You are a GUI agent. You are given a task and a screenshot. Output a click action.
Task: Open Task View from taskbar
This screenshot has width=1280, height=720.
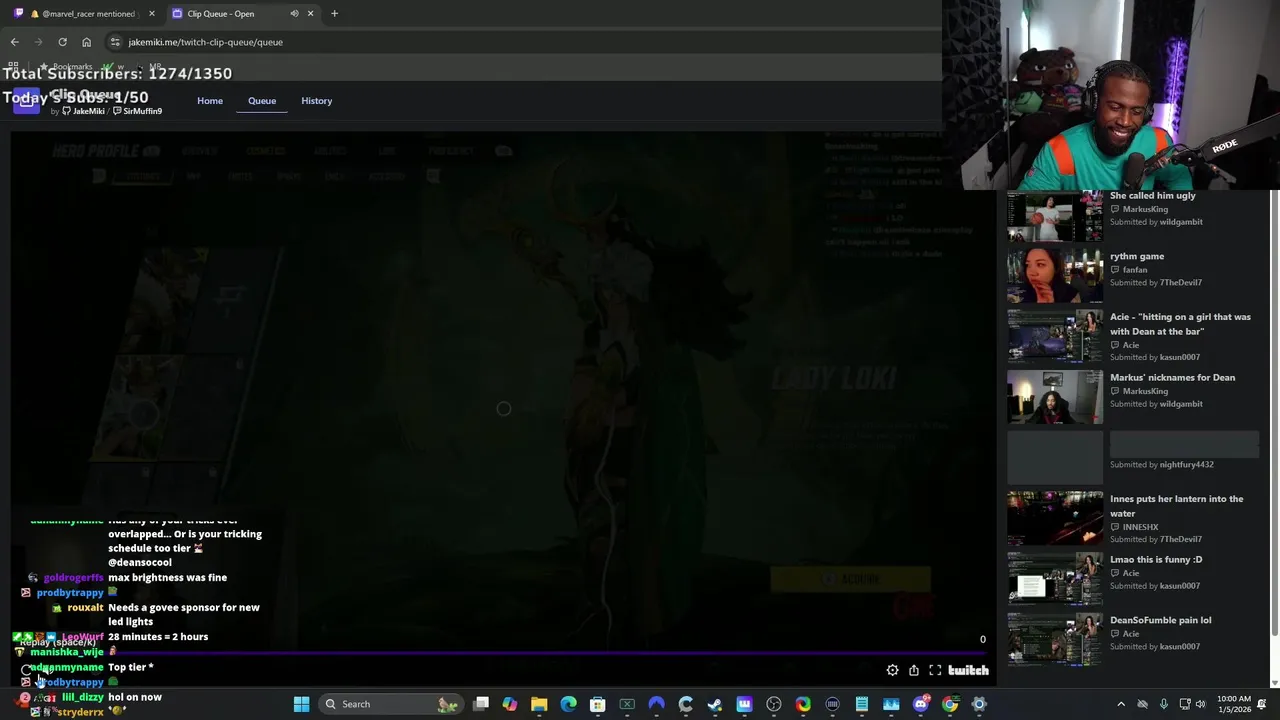(481, 704)
